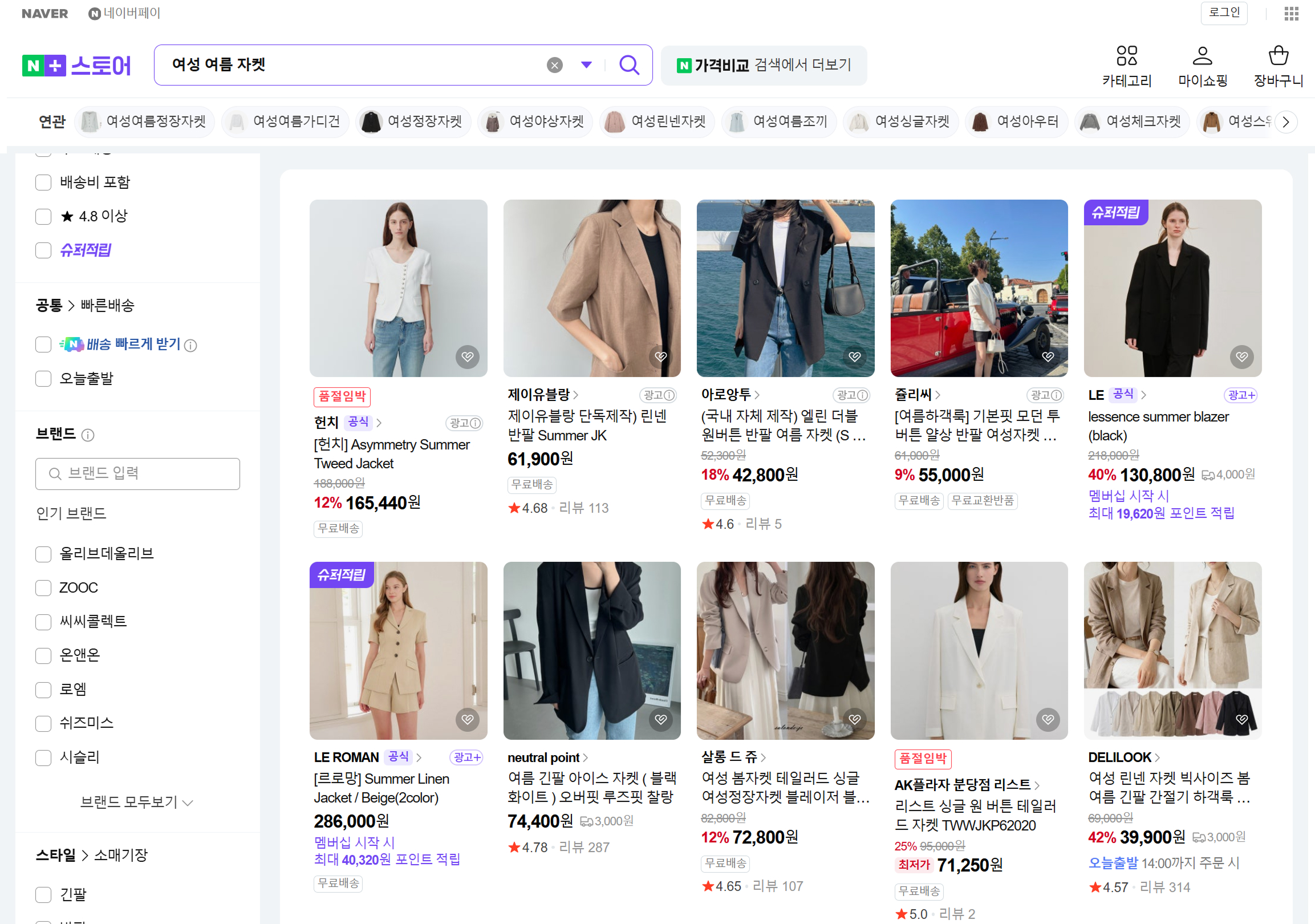Open neutral point store link

tap(547, 757)
